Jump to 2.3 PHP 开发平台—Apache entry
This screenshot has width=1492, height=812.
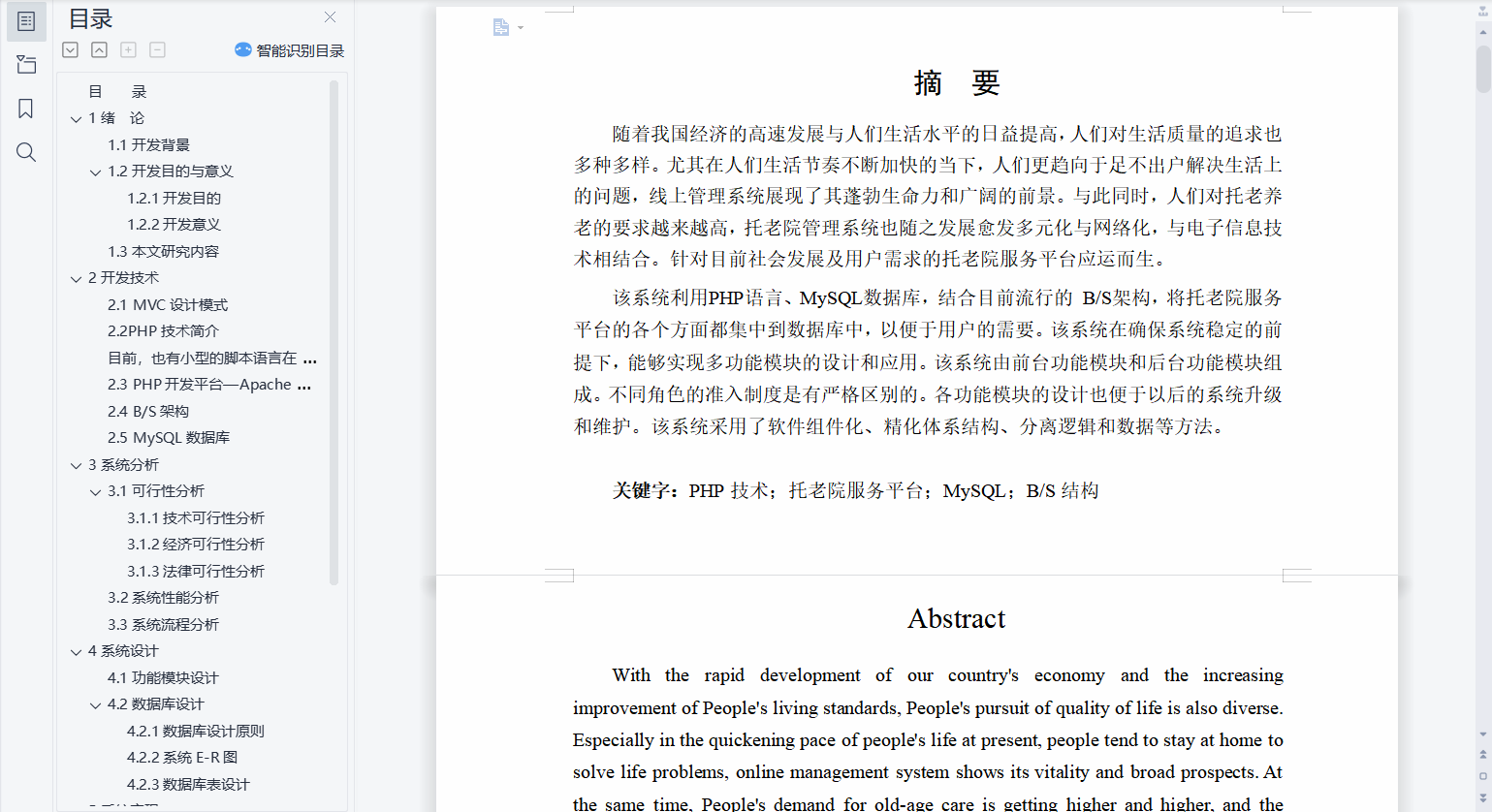(209, 385)
